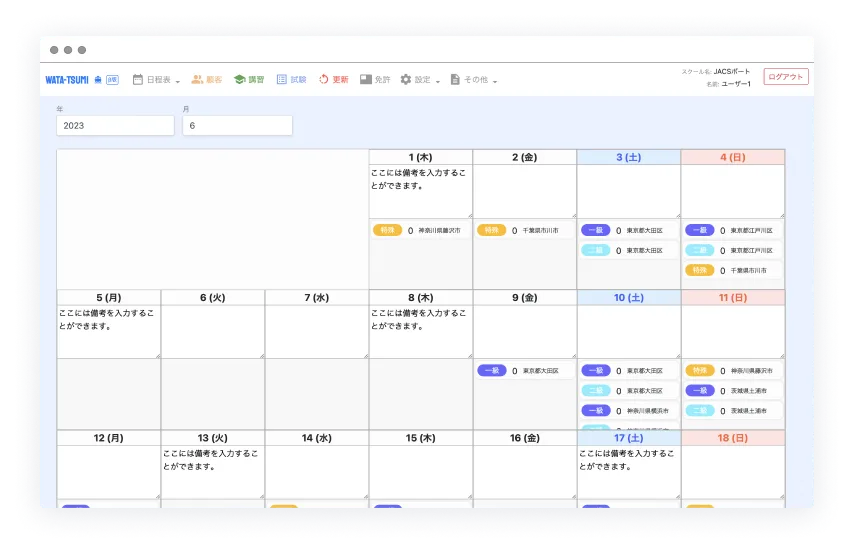
Task: Open the 免許 license card icon
Action: (x=366, y=80)
